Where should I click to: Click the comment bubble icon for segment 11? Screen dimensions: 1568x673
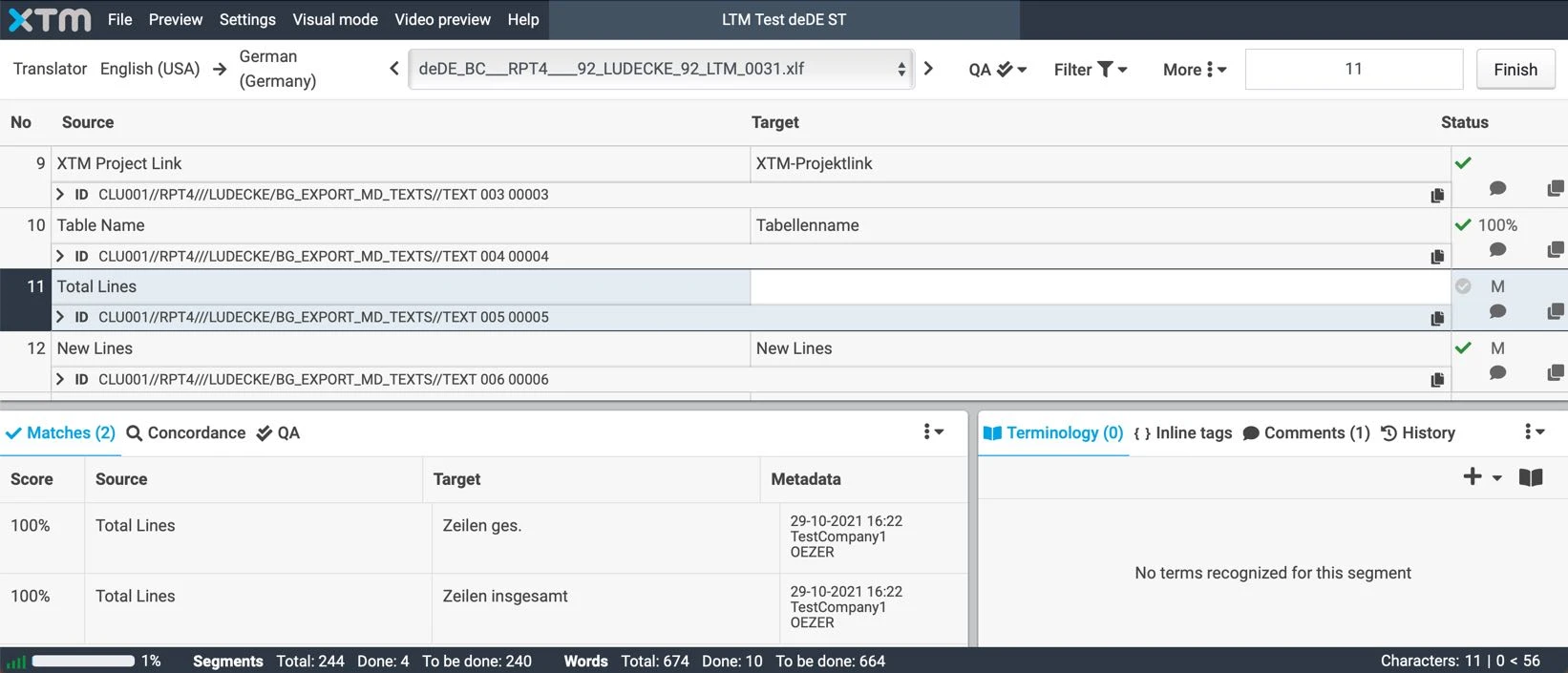[x=1497, y=311]
